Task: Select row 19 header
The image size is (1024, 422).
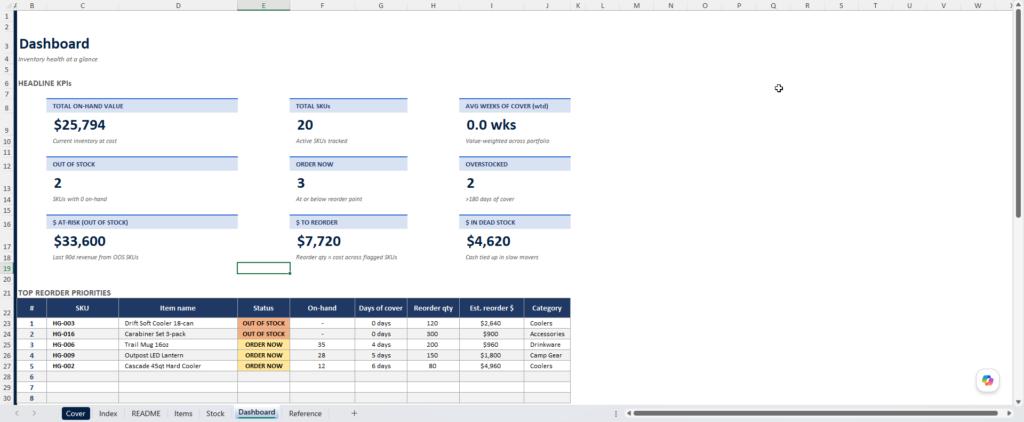Action: pos(6,268)
